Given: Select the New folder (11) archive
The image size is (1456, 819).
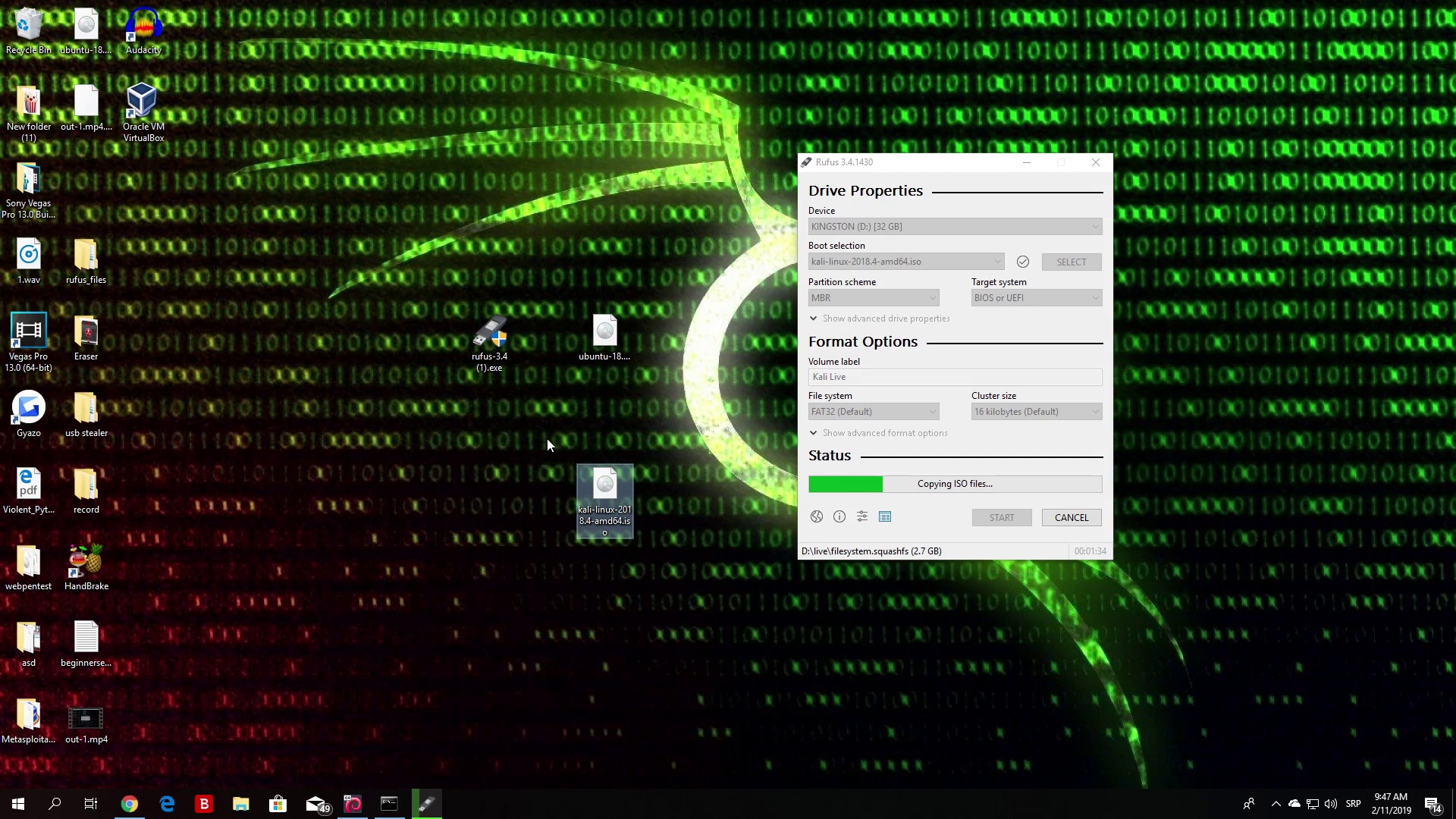Looking at the screenshot, I should click(29, 112).
